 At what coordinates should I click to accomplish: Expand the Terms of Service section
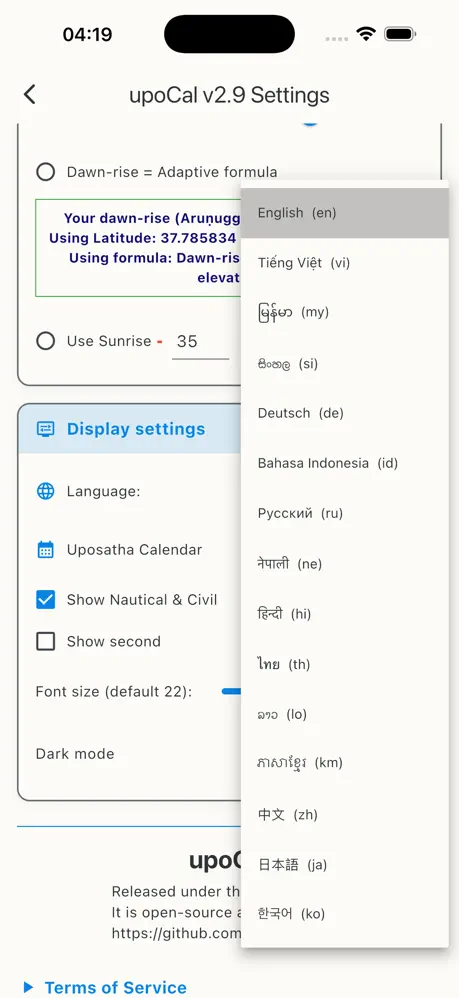pos(106,987)
